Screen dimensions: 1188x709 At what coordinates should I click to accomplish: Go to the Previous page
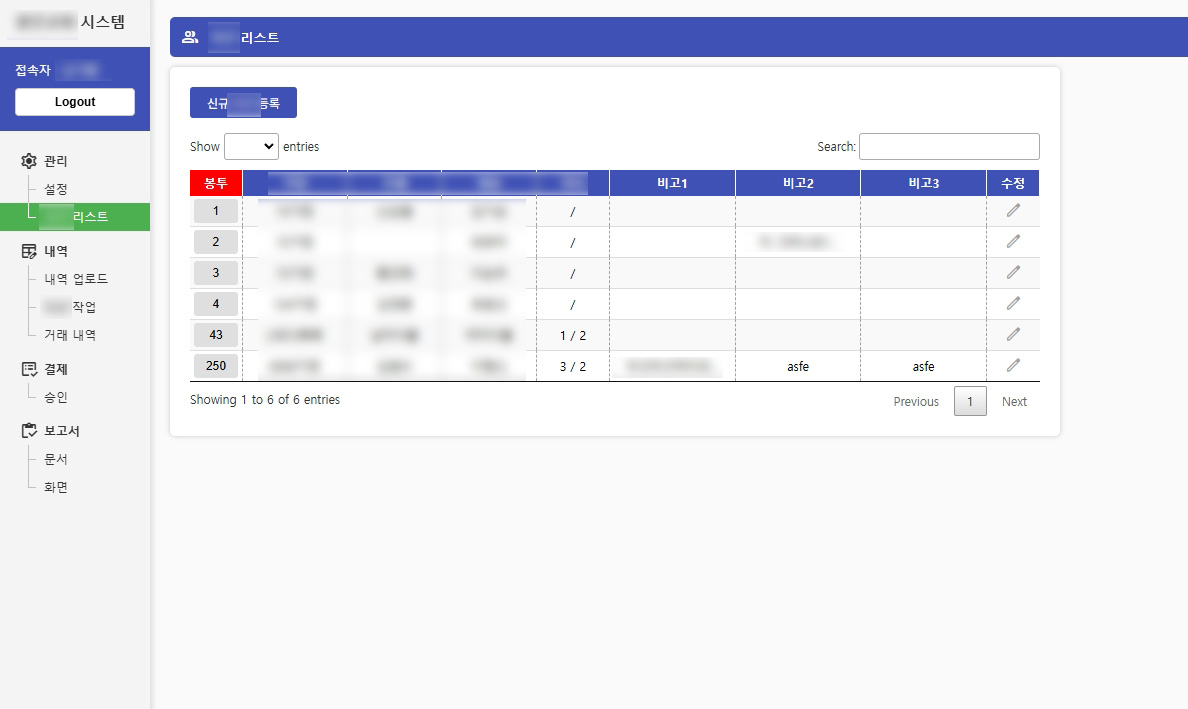click(916, 401)
